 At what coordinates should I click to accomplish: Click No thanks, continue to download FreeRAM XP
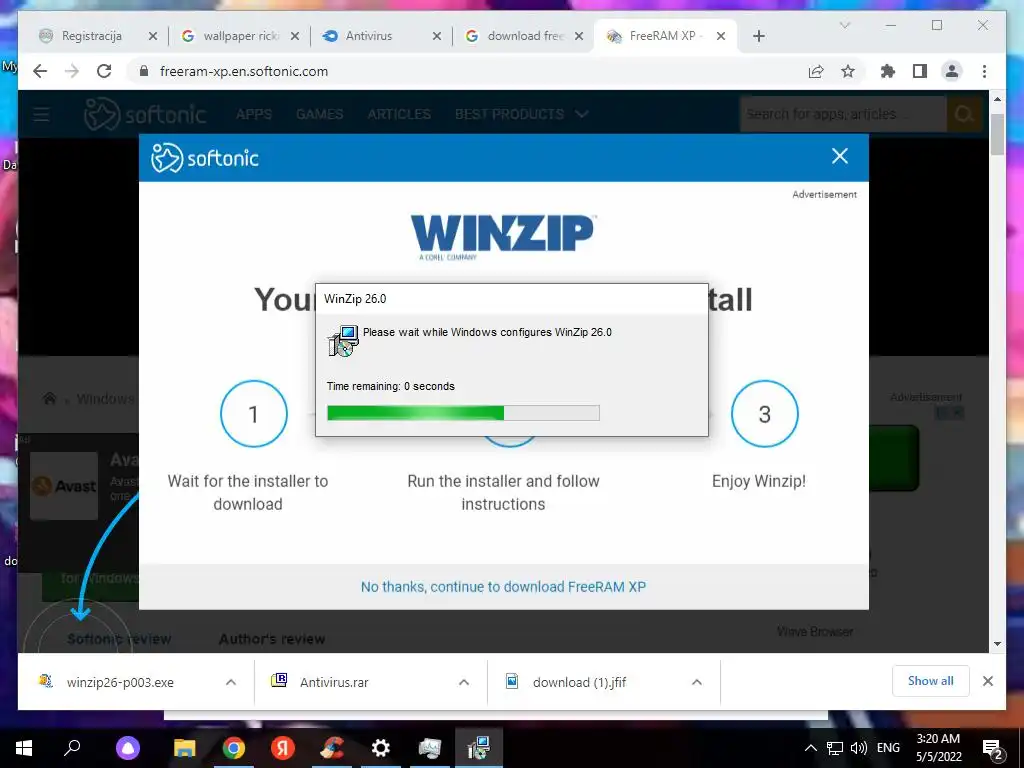click(503, 586)
